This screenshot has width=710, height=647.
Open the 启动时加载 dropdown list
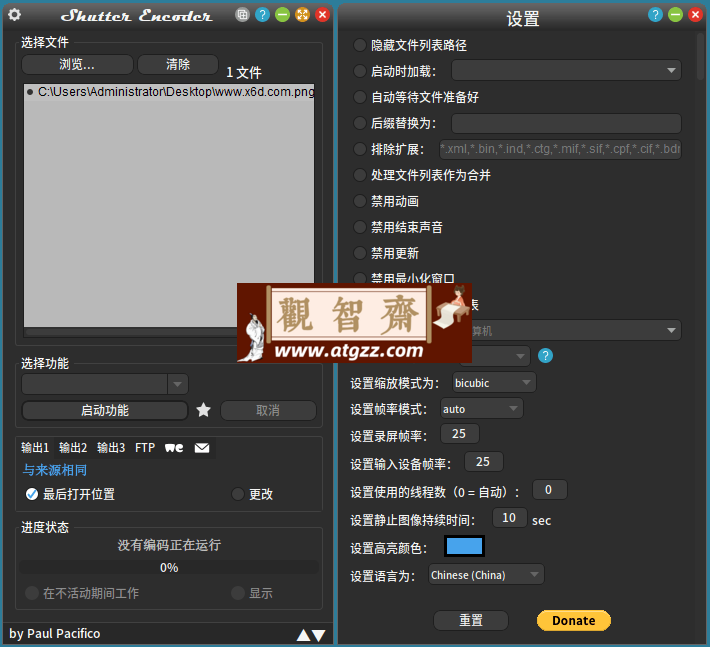click(566, 71)
